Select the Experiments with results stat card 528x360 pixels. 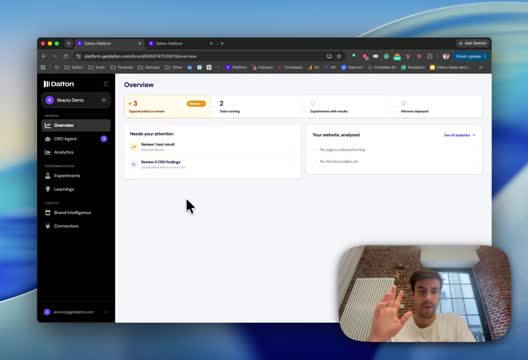(348, 106)
